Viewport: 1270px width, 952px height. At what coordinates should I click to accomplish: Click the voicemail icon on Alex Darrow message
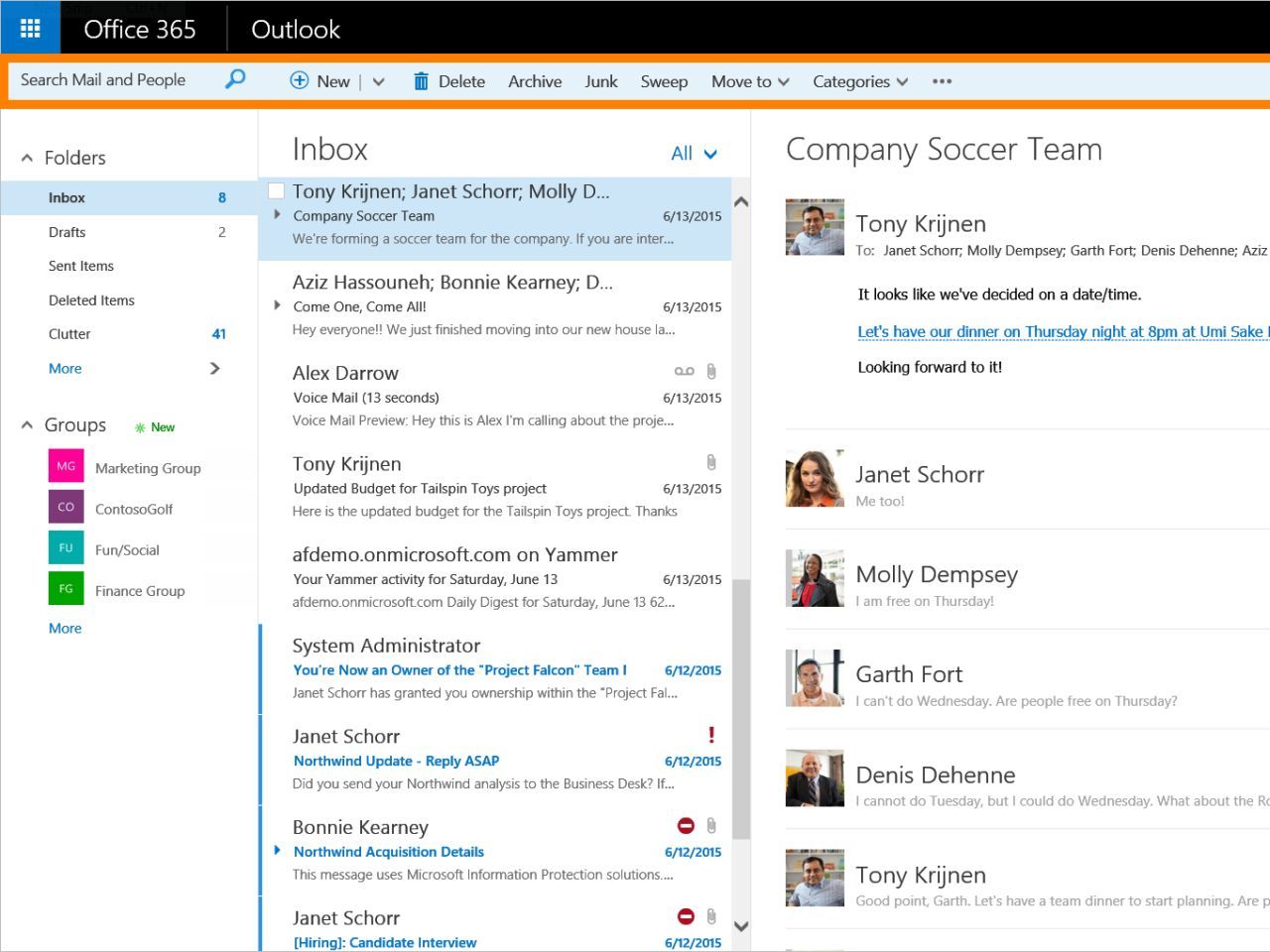684,372
